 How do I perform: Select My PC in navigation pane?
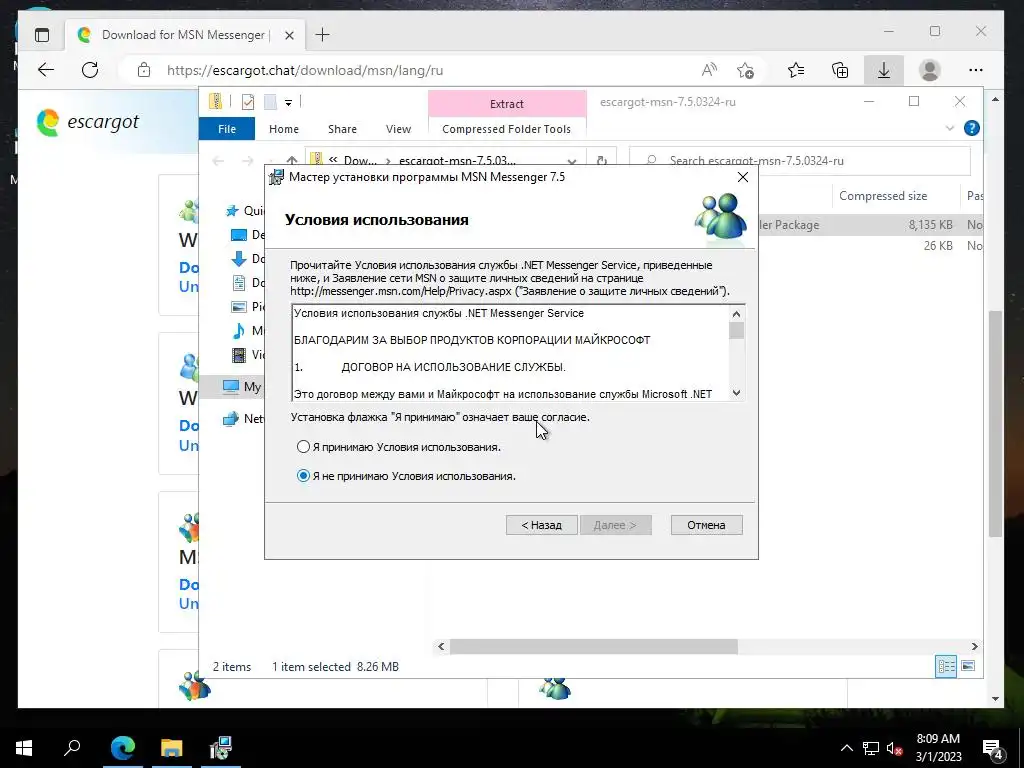pos(242,386)
